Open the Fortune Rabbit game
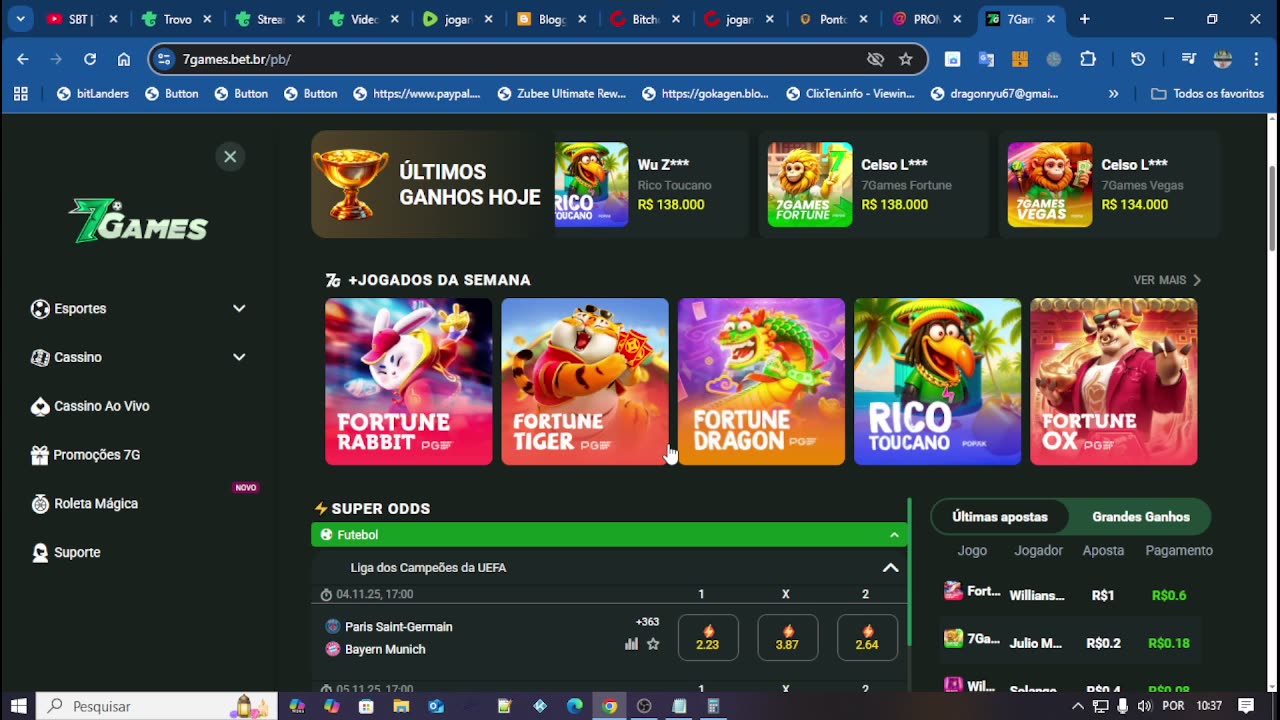Image resolution: width=1280 pixels, height=720 pixels. tap(408, 381)
